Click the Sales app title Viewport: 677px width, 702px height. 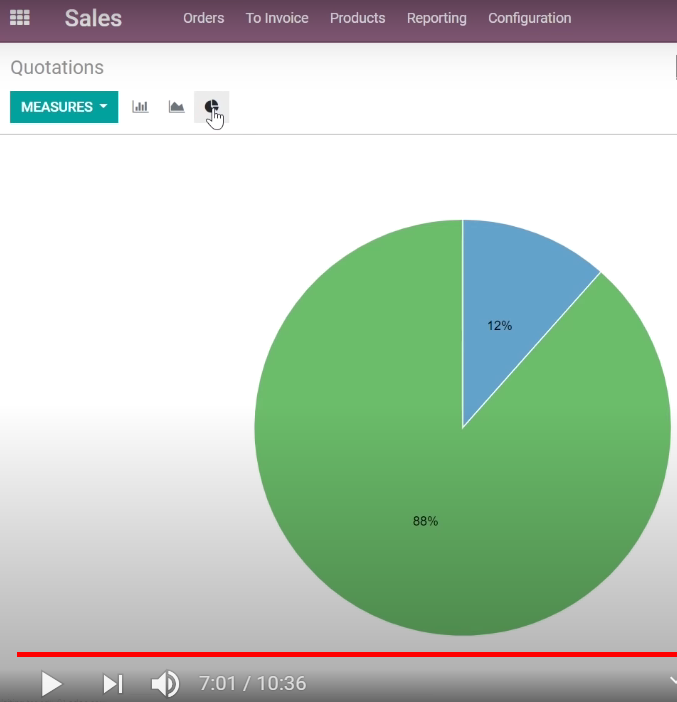pos(93,18)
